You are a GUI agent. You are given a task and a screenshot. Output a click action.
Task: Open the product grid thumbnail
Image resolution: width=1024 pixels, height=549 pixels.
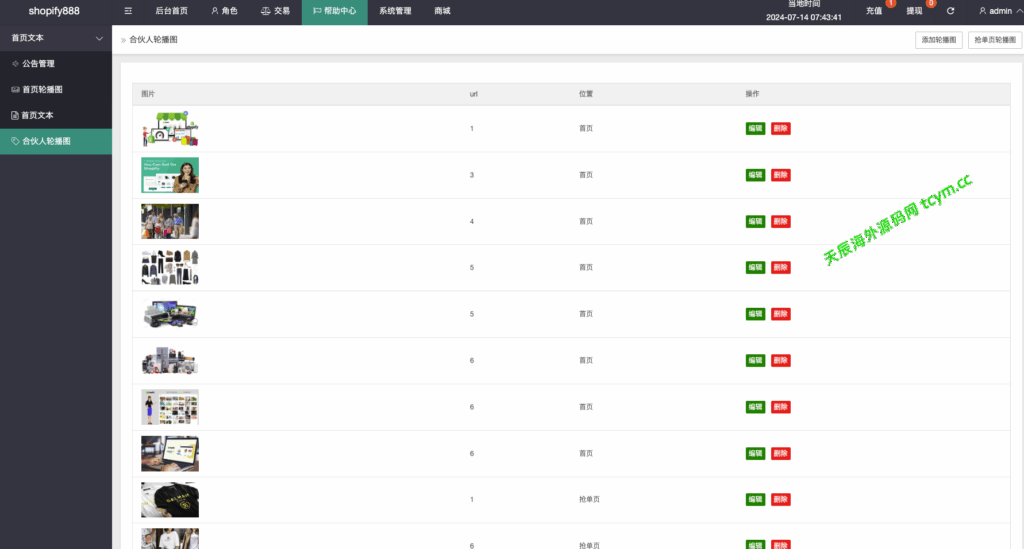pos(170,407)
